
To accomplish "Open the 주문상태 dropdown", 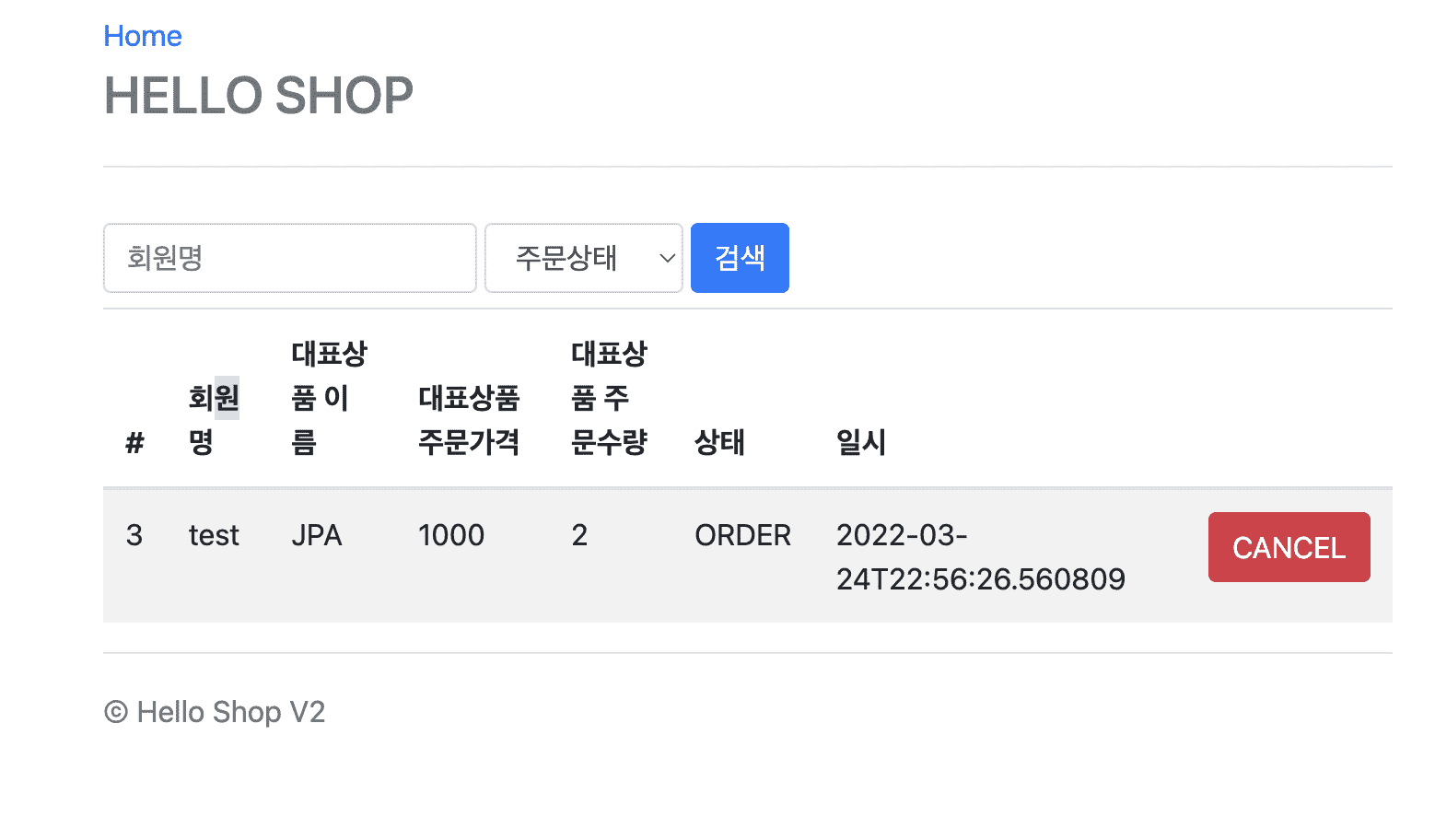I will click(583, 258).
